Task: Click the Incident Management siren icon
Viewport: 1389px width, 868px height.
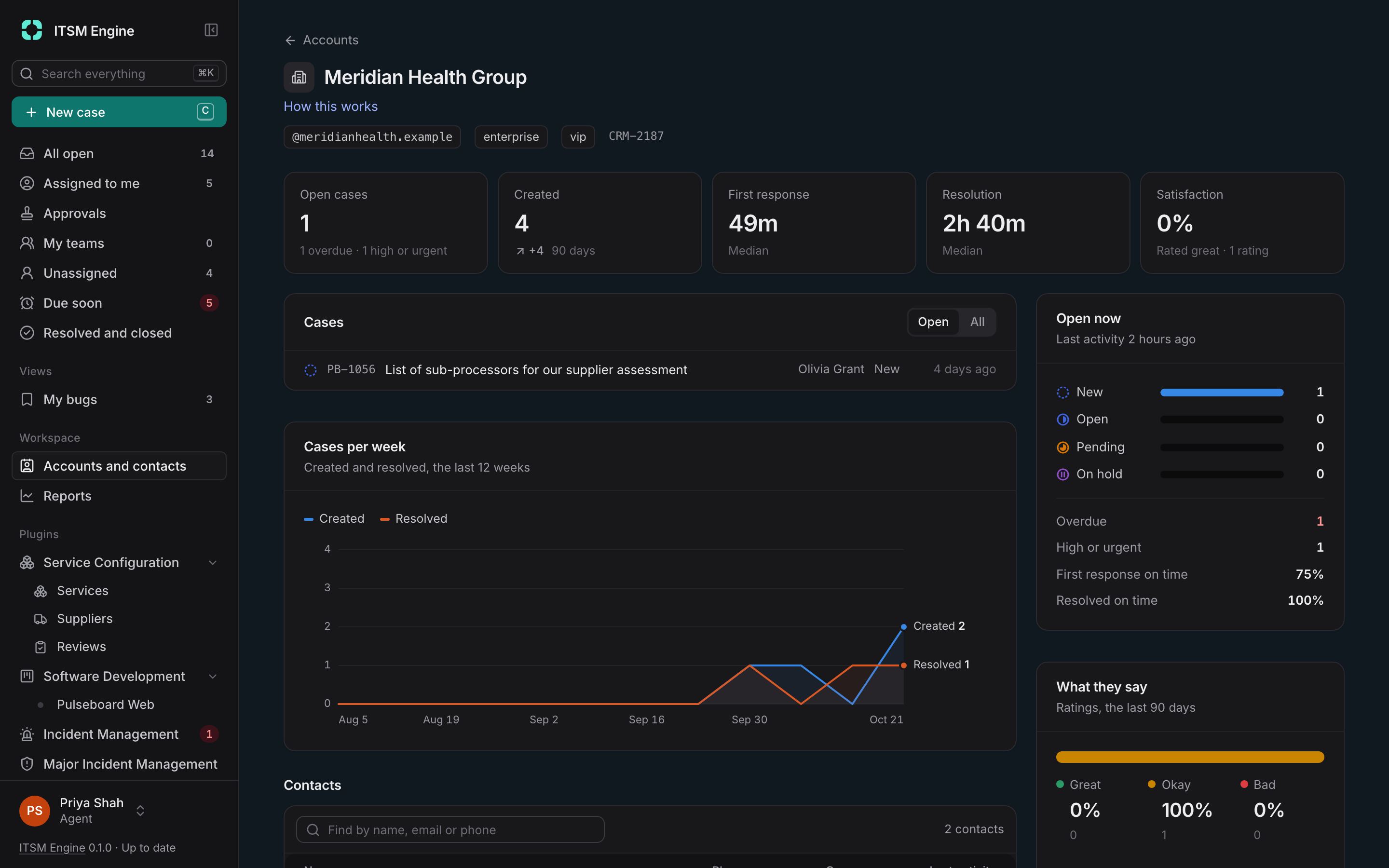Action: (x=27, y=734)
